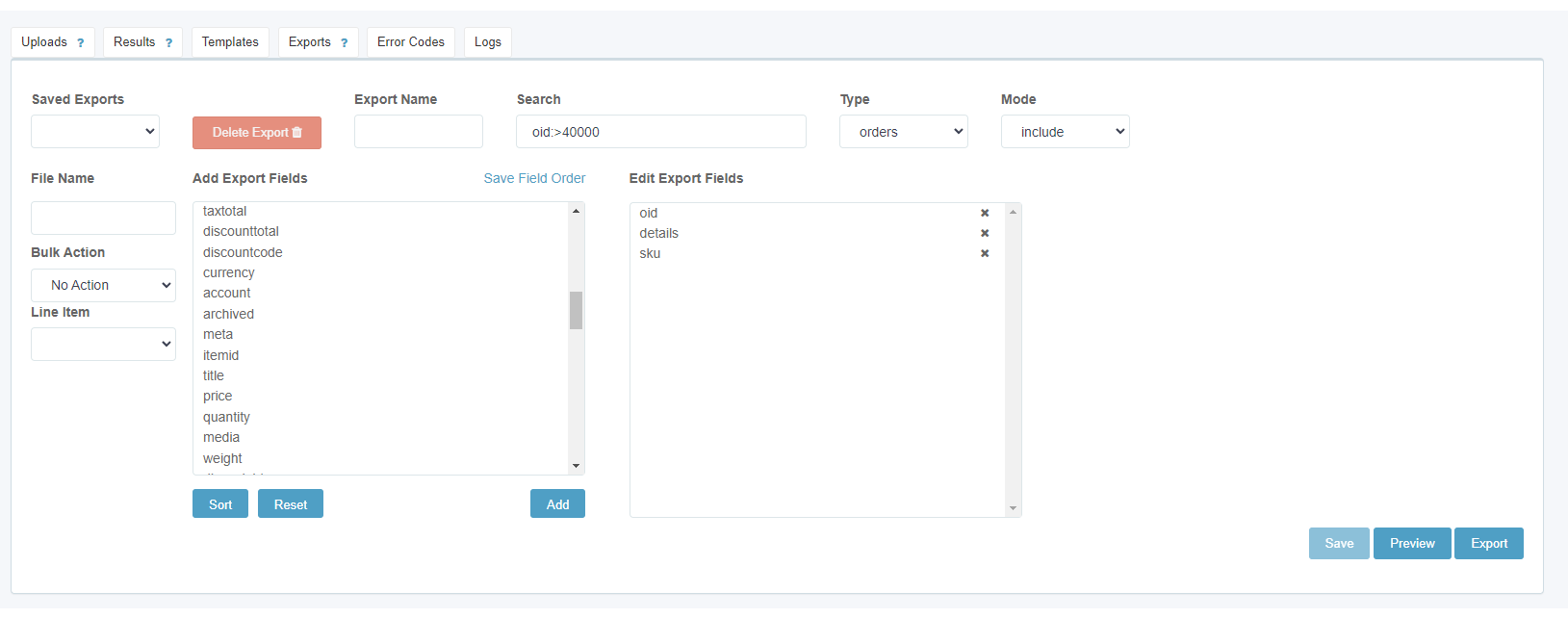Click the help icon beside Exports tab
The height and width of the screenshot is (618, 1568).
(344, 43)
